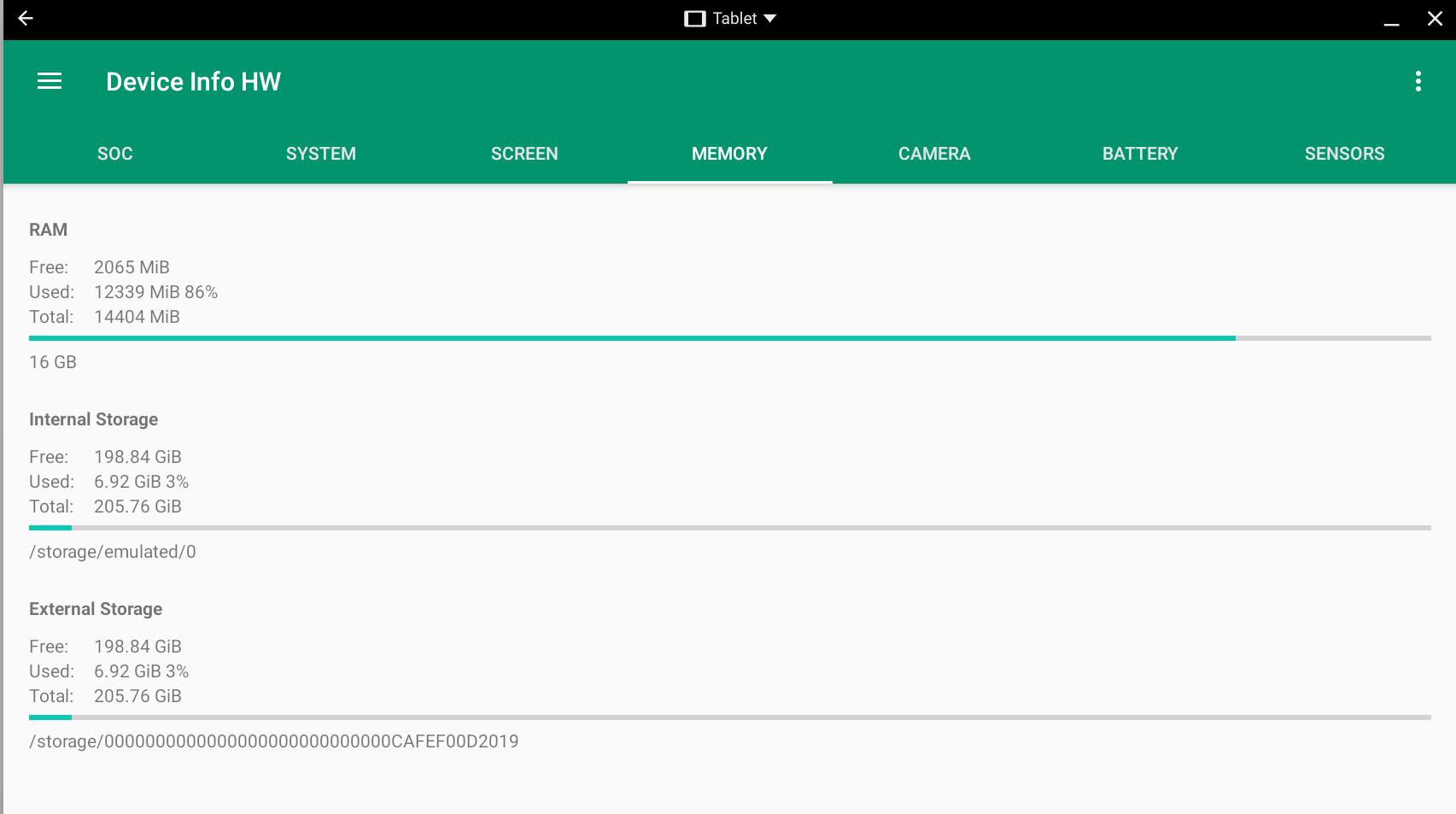Open the three-dot overflow menu

(x=1418, y=81)
